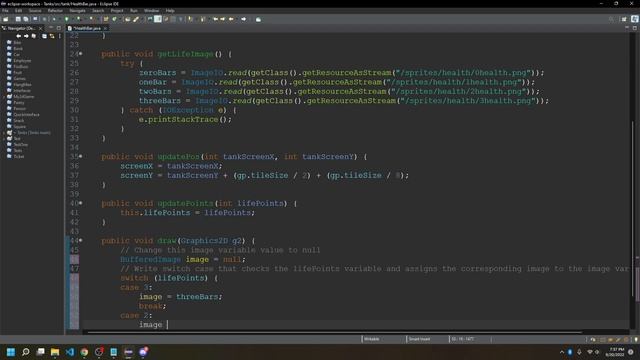Show hidden system tray icons chevron
640x360 pixels.
[562, 352]
